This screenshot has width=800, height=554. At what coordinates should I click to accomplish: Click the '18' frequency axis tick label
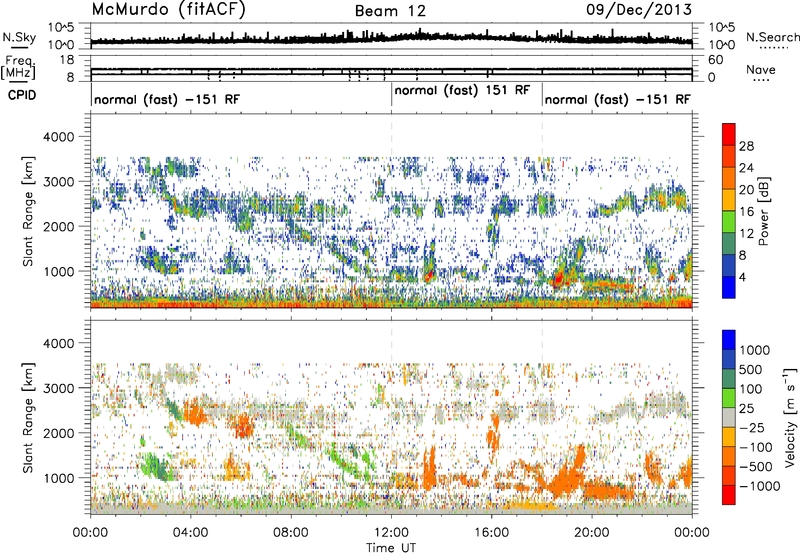tap(67, 60)
